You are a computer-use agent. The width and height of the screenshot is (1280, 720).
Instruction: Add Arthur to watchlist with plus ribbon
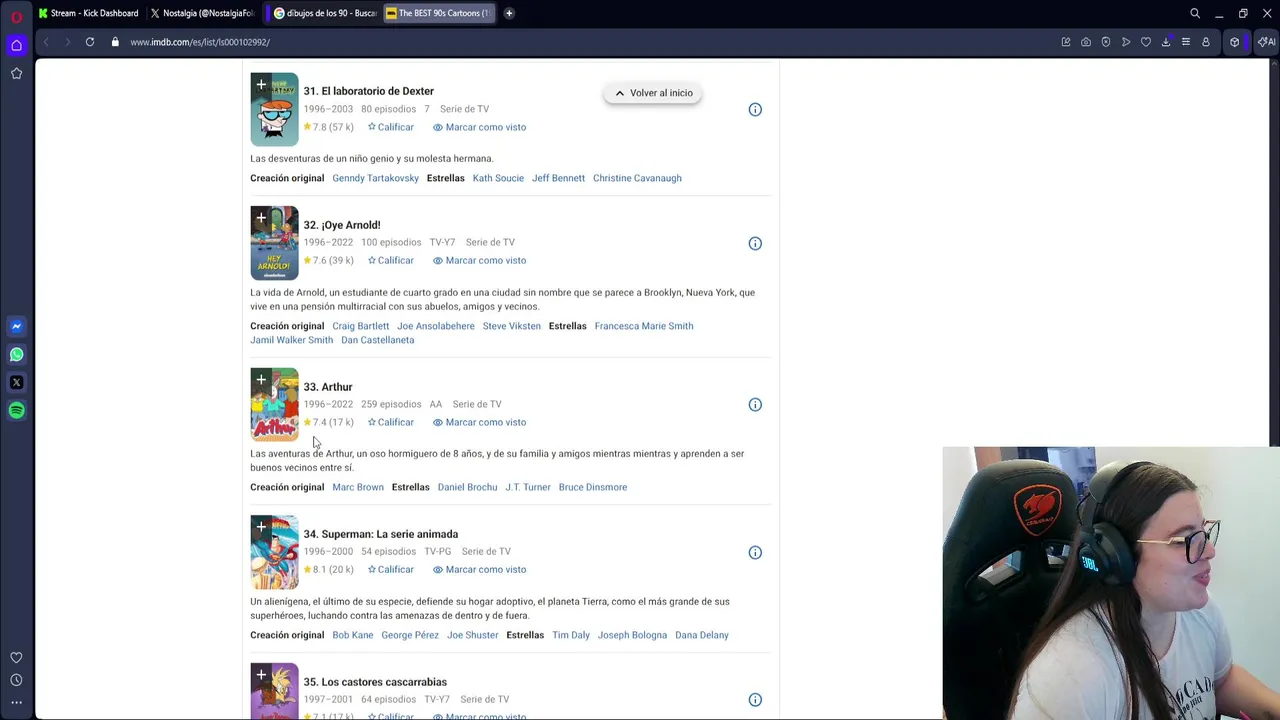click(x=261, y=380)
